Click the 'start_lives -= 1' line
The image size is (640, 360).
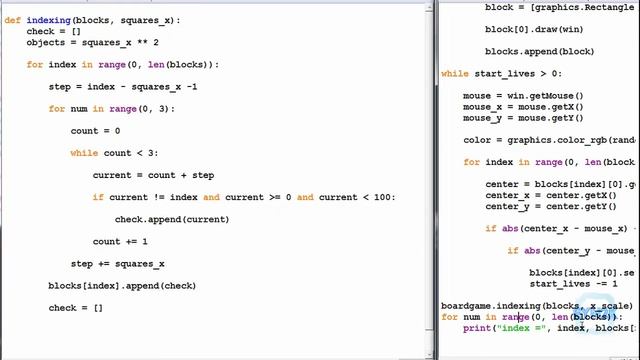coord(573,284)
